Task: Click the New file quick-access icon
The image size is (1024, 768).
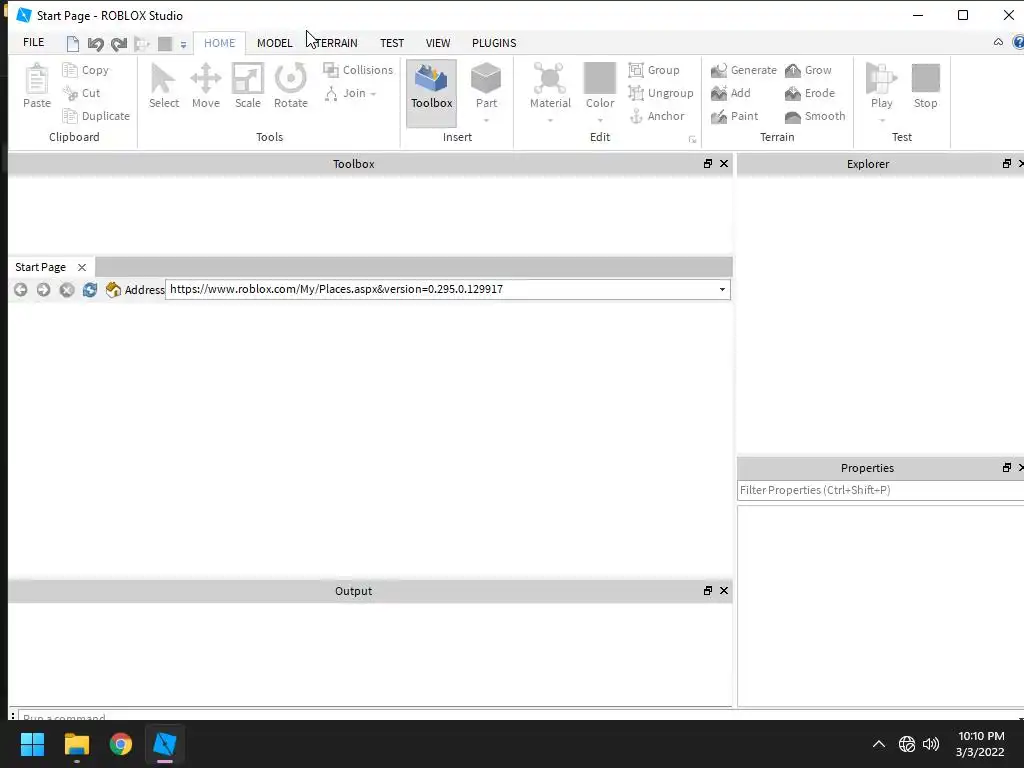Action: (x=72, y=44)
